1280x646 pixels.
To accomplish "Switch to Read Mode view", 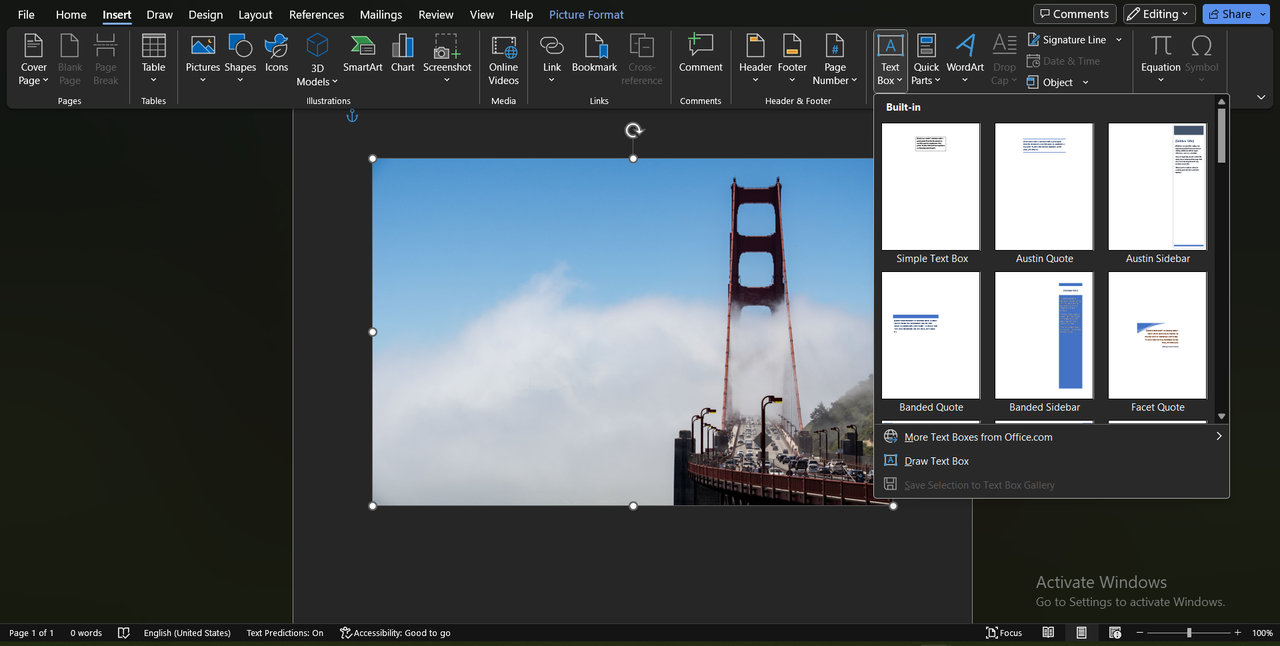I will pos(1048,633).
